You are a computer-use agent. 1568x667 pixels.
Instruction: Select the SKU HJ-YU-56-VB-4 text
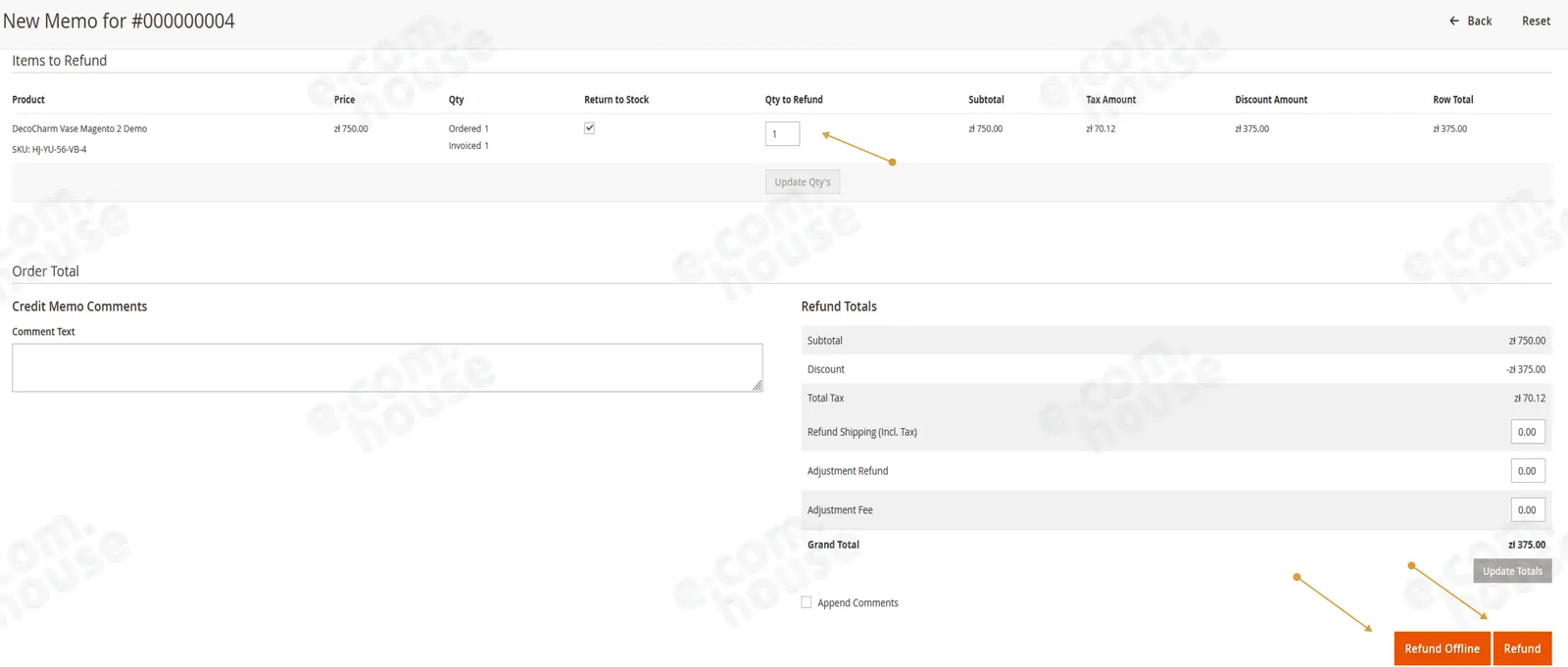pos(49,150)
